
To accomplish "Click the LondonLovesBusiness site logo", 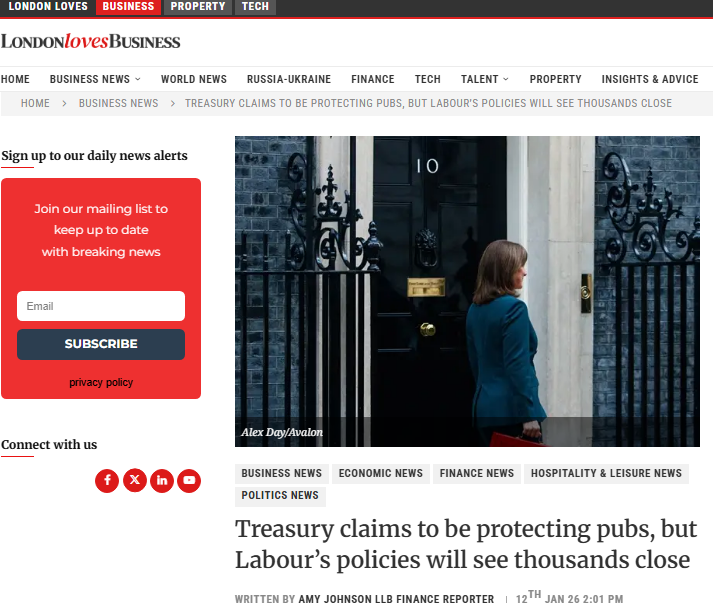I will (x=90, y=41).
